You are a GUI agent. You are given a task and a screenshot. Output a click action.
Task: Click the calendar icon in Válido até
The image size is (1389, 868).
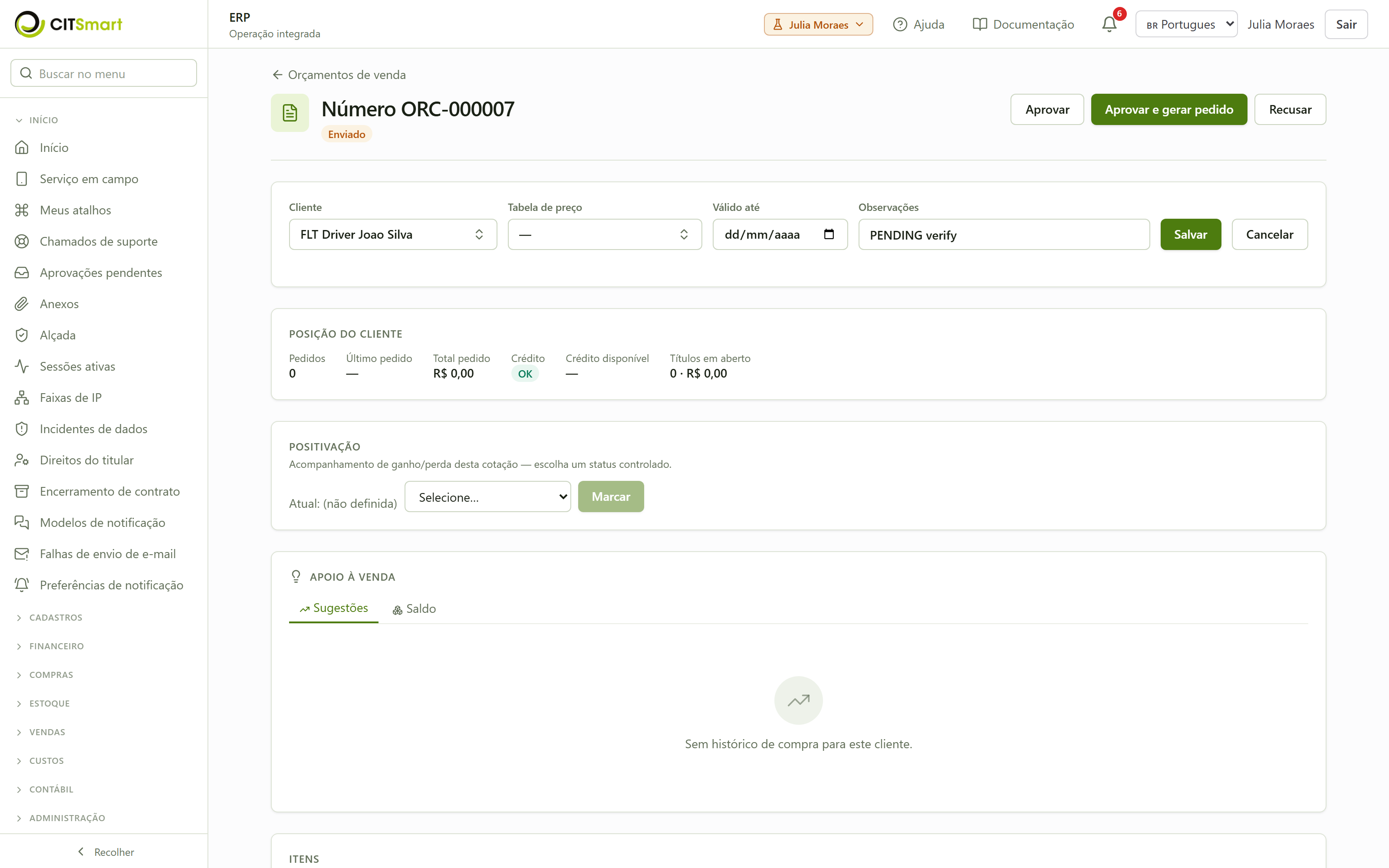click(829, 234)
